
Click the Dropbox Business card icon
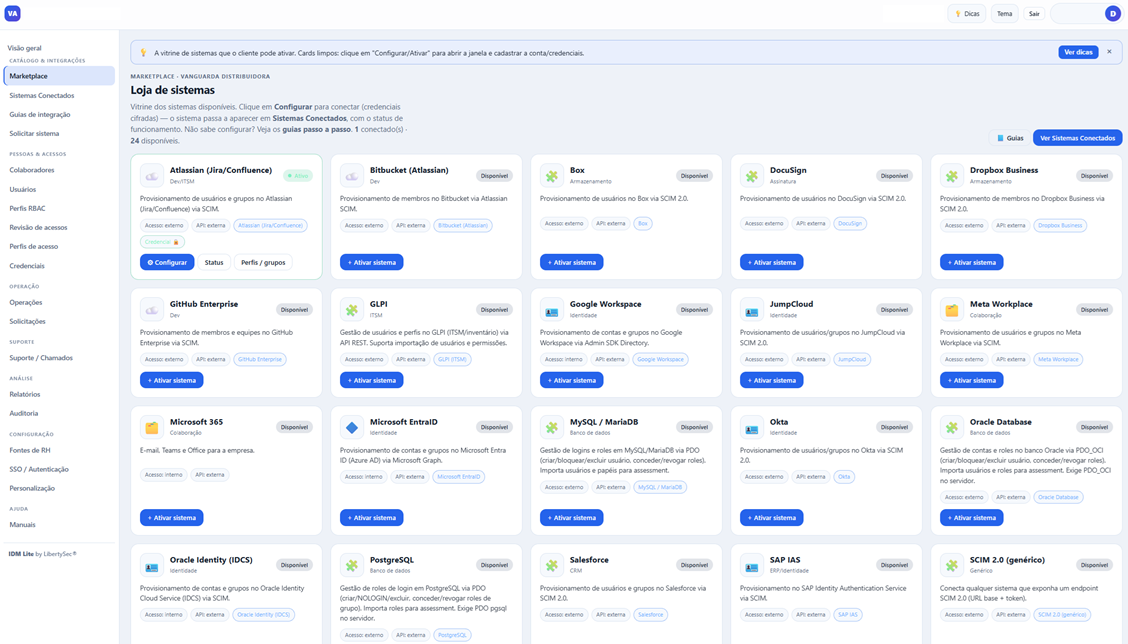click(x=952, y=176)
